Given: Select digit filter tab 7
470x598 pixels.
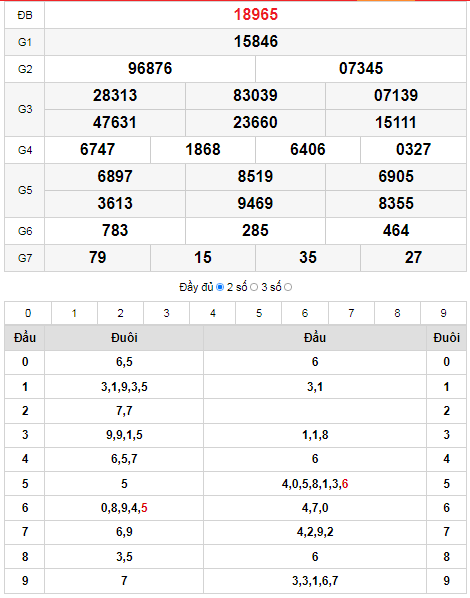Looking at the screenshot, I should pyautogui.click(x=351, y=313).
